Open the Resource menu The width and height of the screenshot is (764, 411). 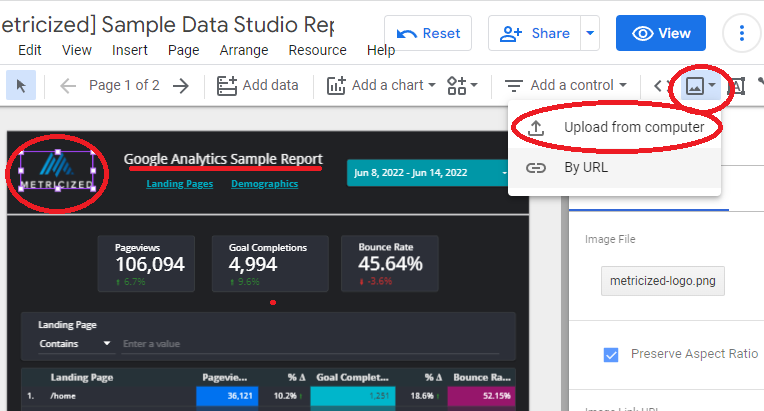click(317, 50)
